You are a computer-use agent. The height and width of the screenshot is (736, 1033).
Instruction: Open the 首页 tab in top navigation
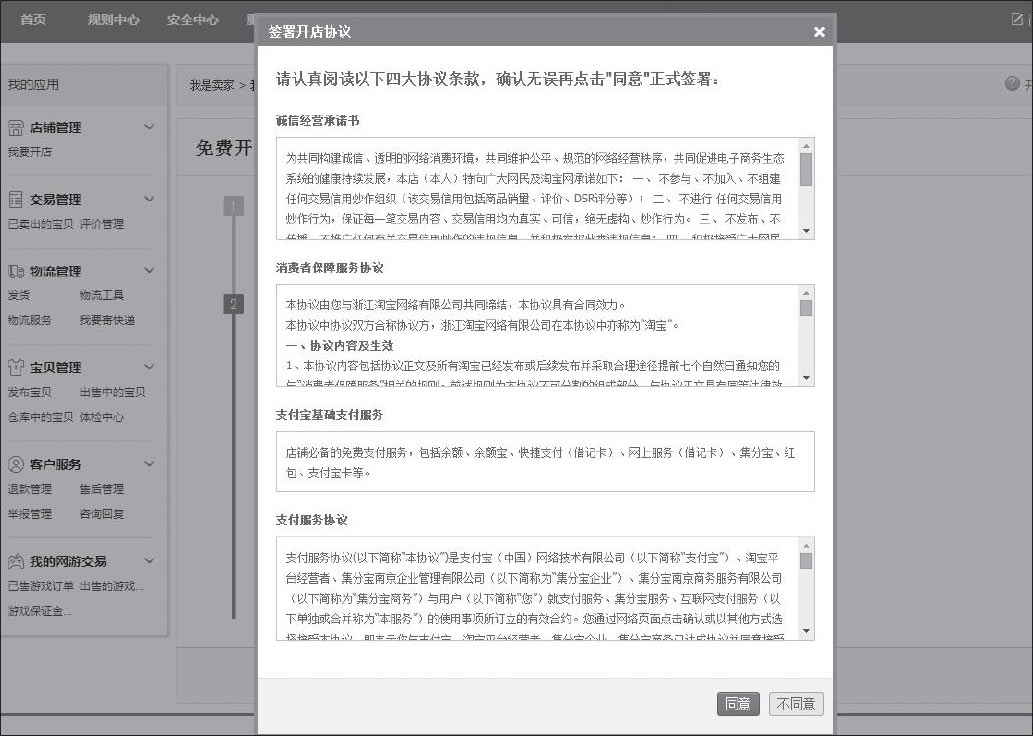33,20
